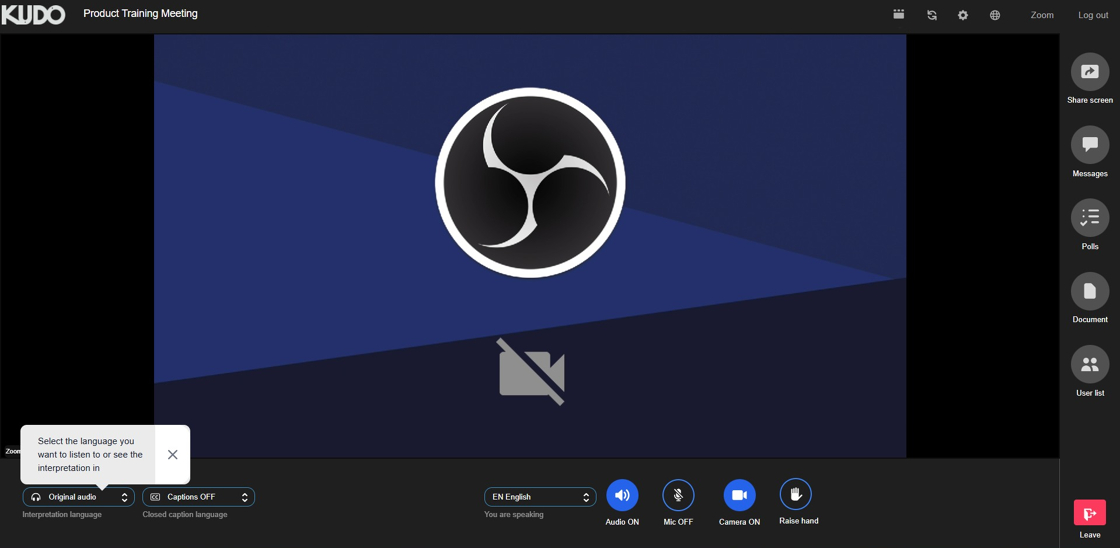Click Log out

coord(1093,15)
